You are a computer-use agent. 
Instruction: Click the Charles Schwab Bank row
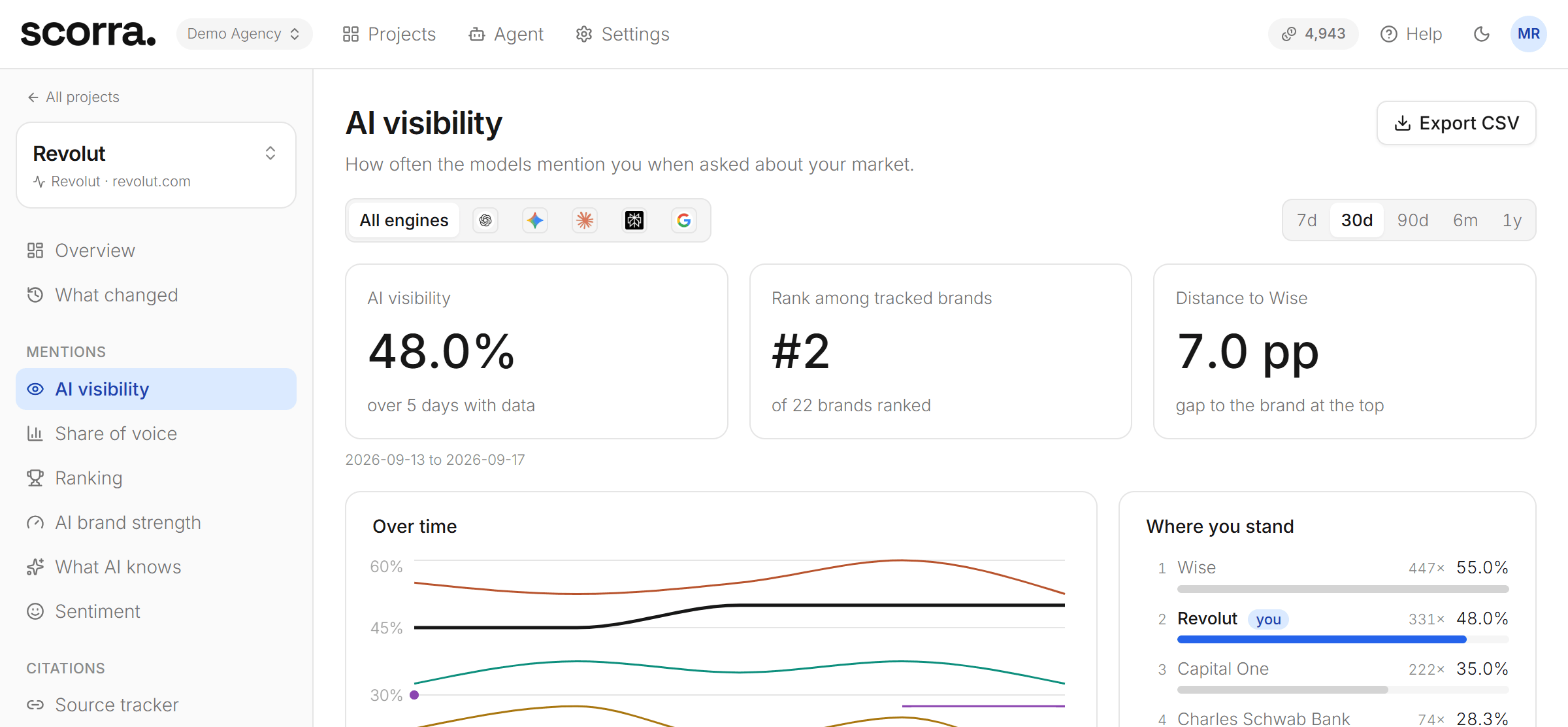coord(1333,718)
